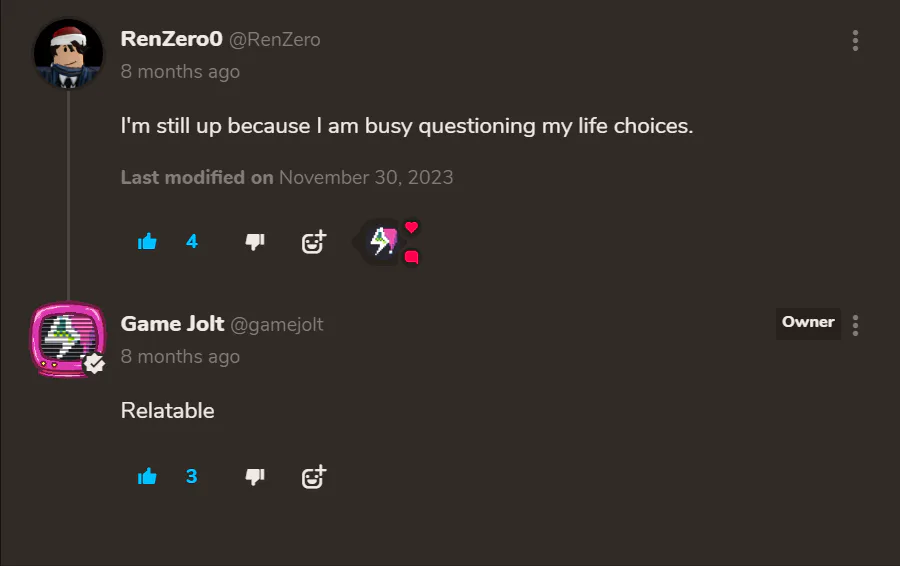Click the Owner badge on Game Jolt's reply
The height and width of the screenshot is (566, 900).
click(x=808, y=324)
